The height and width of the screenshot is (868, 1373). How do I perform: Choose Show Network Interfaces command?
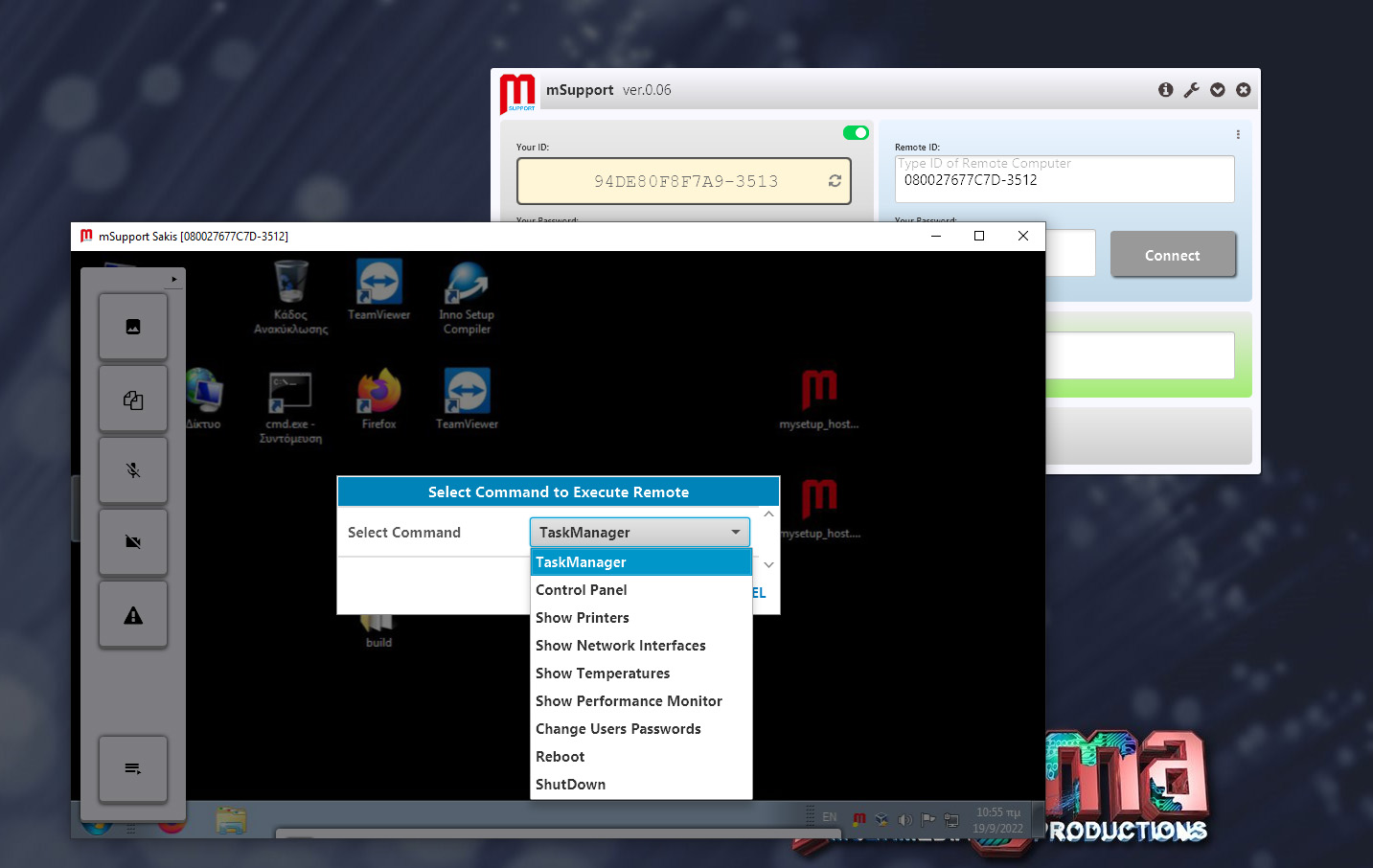pos(641,646)
